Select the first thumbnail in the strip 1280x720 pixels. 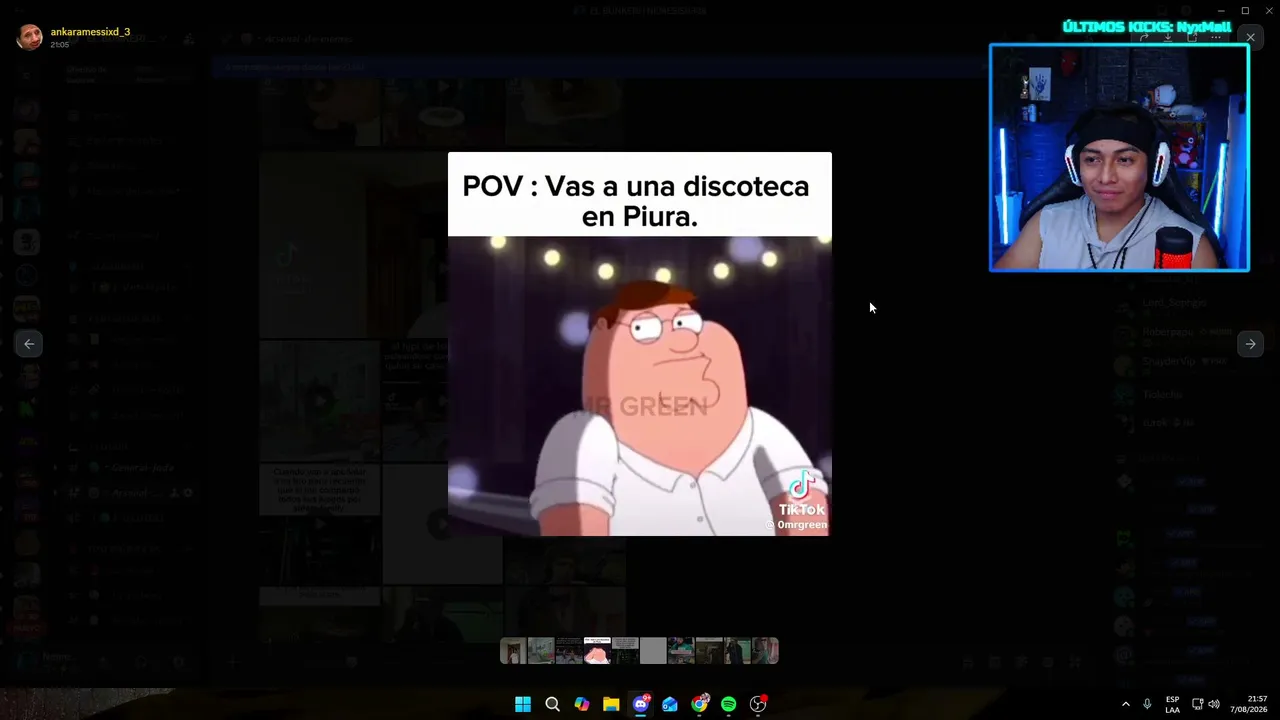click(x=513, y=651)
